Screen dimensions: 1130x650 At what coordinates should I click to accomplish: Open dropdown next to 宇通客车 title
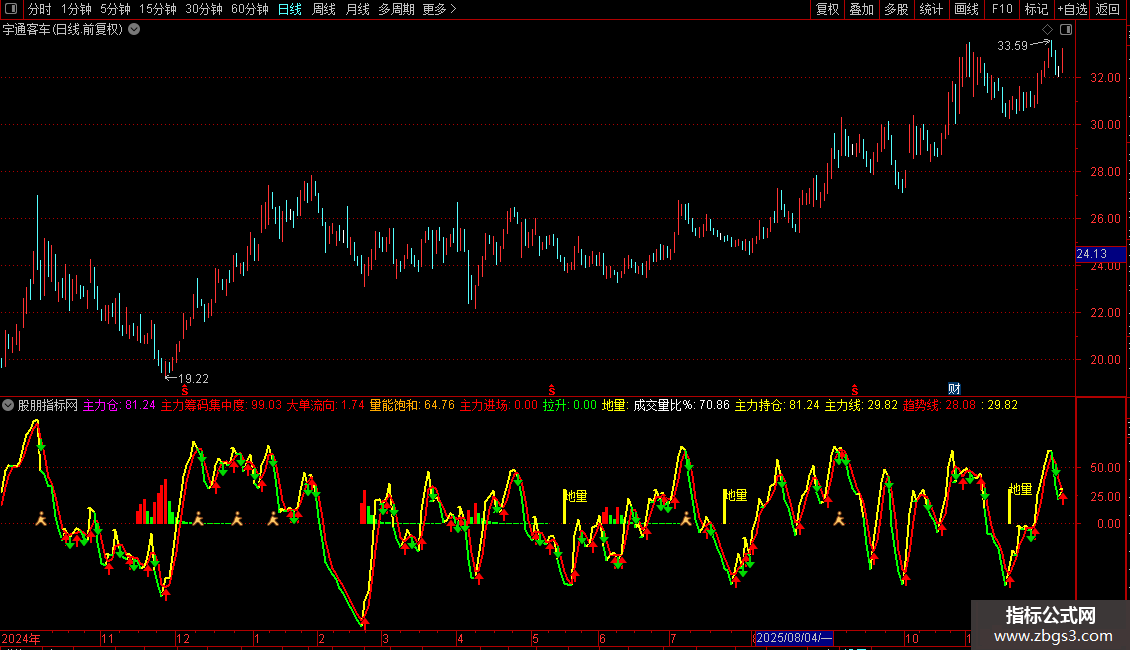134,30
